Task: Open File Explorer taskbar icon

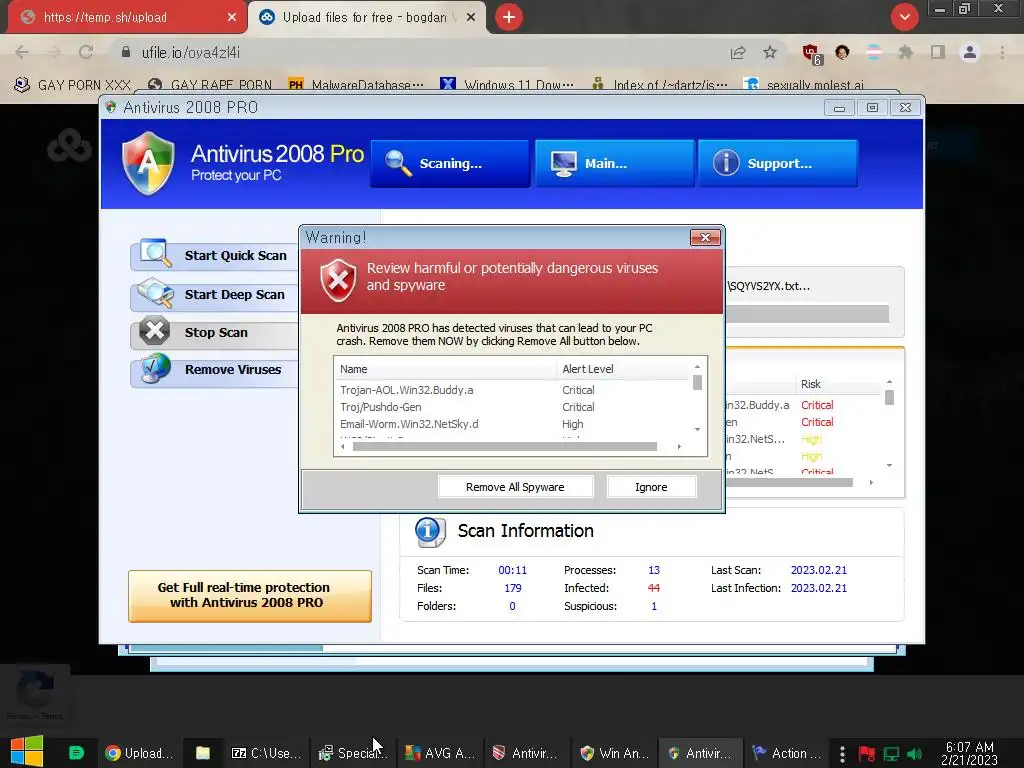Action: 202,753
